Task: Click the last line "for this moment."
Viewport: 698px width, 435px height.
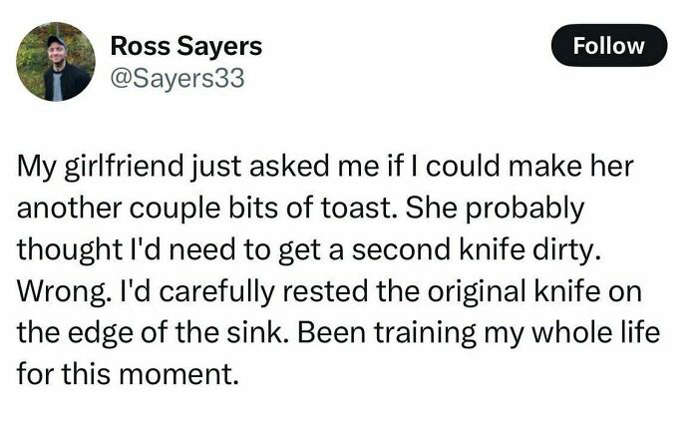Action: pos(127,375)
